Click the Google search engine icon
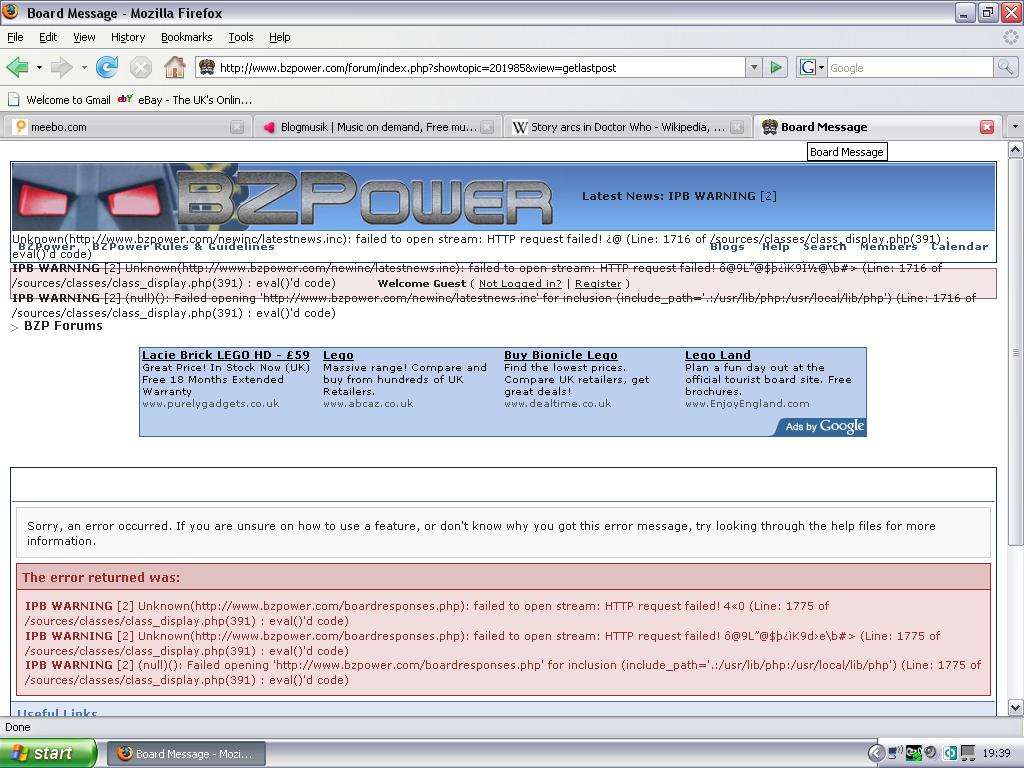 tap(808, 67)
